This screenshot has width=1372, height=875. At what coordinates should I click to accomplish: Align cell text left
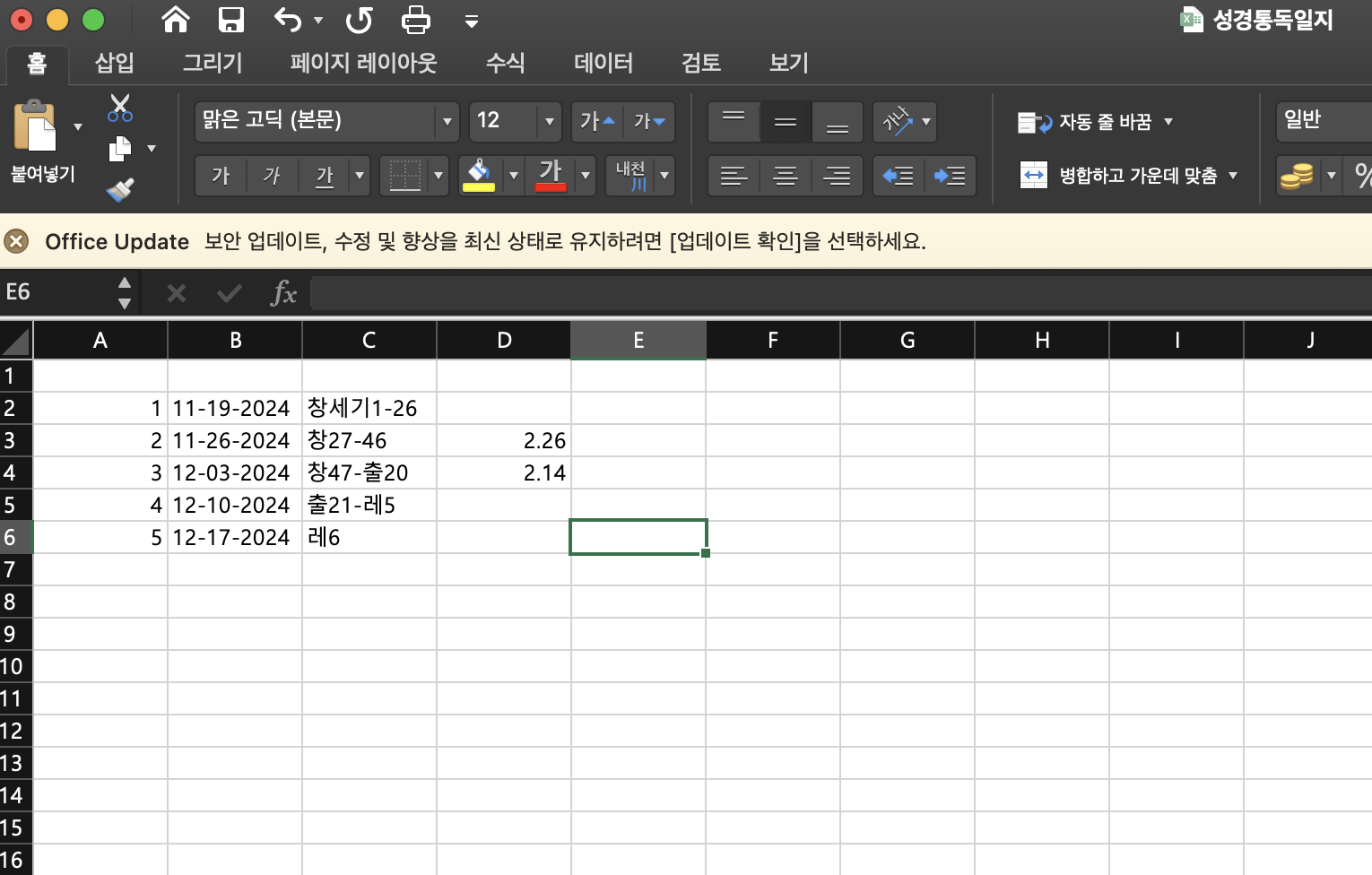point(734,175)
